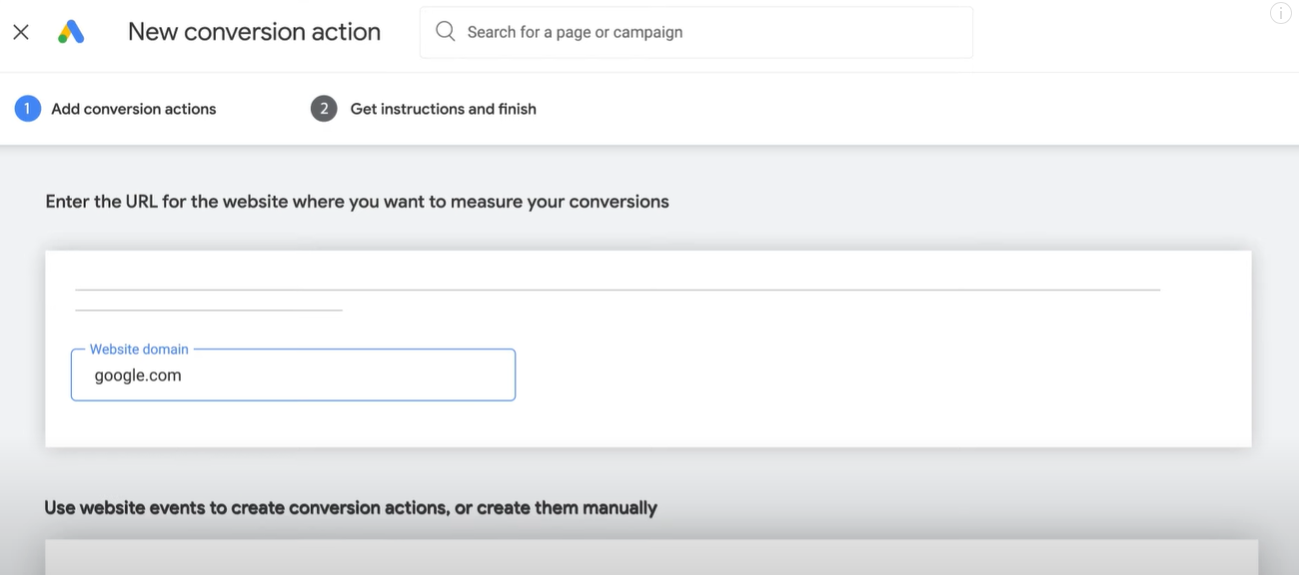Select the Add conversion actions step label
Image resolution: width=1299 pixels, height=575 pixels.
pyautogui.click(x=134, y=109)
